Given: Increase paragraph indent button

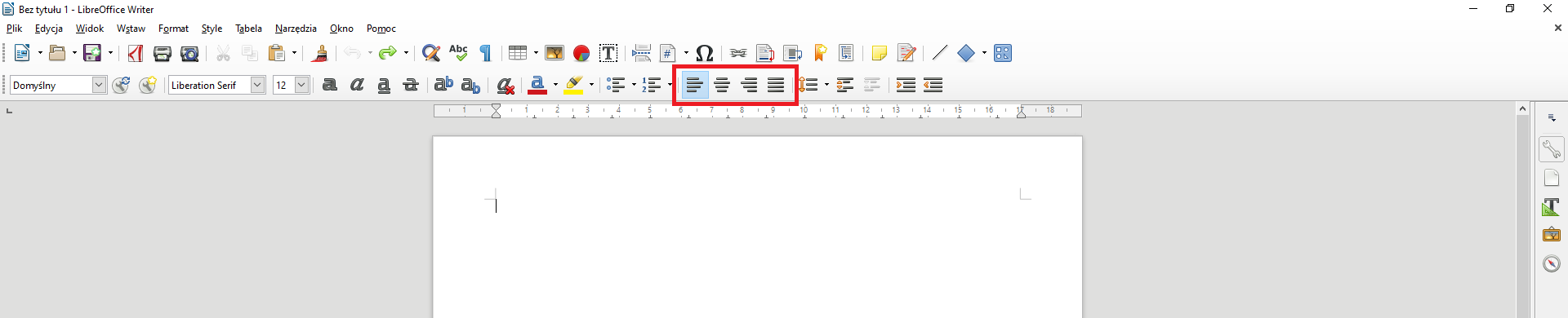Looking at the screenshot, I should click(906, 85).
